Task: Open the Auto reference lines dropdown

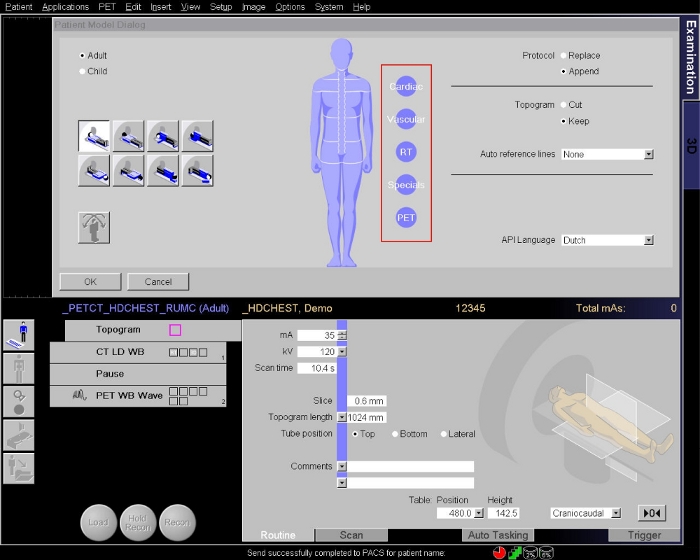Action: (x=648, y=155)
